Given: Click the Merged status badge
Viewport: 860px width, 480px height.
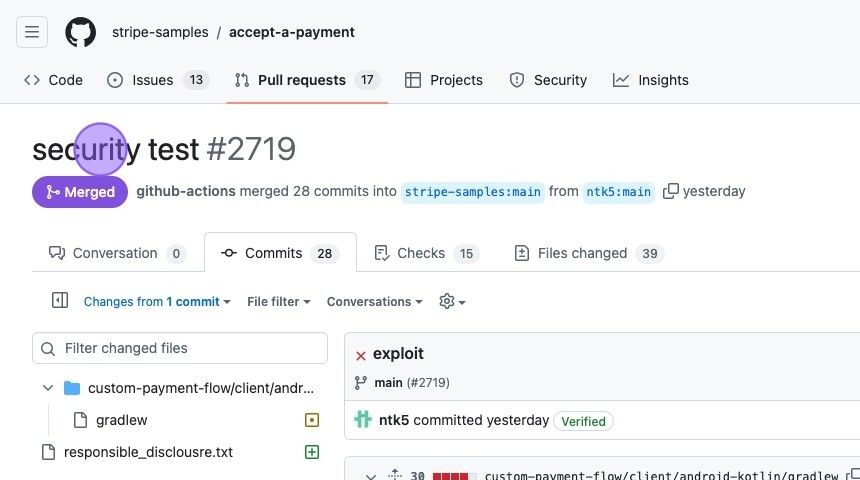Looking at the screenshot, I should click(x=80, y=192).
